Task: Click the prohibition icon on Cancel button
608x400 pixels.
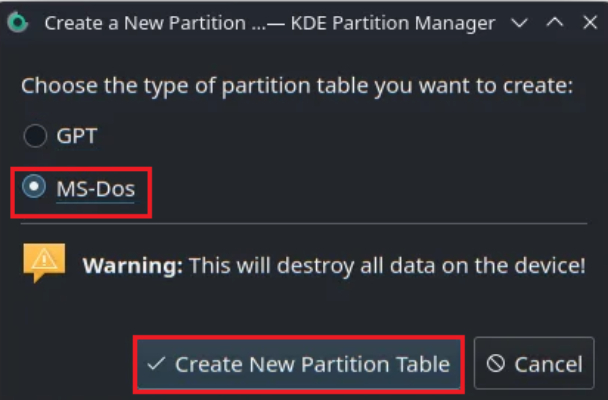Action: point(496,364)
